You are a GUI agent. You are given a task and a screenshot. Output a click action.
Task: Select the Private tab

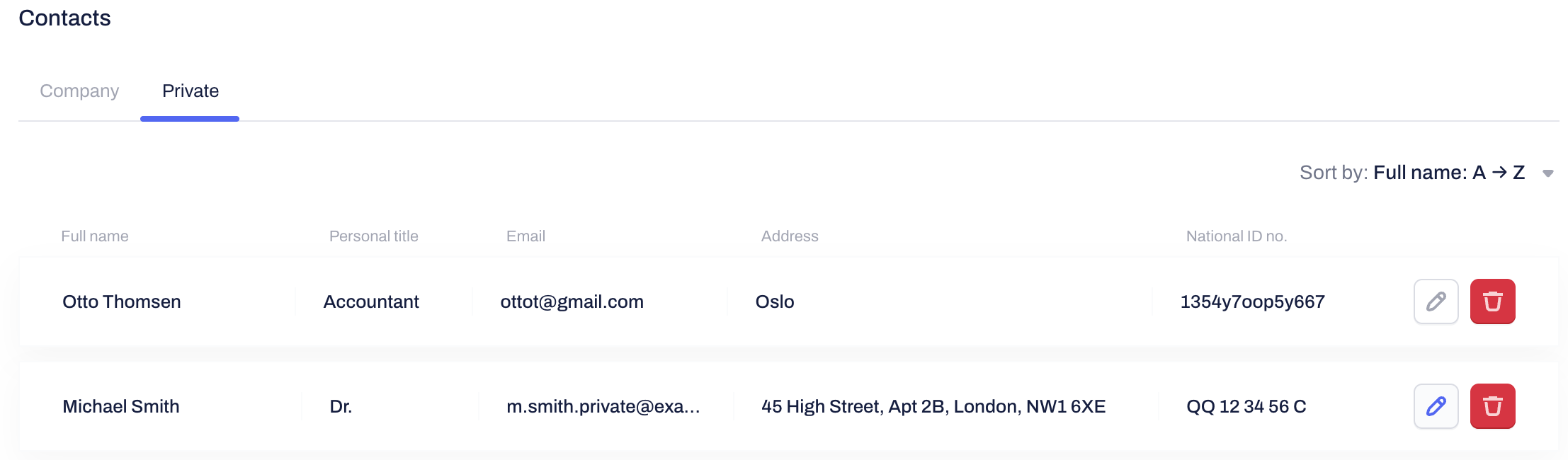190,91
